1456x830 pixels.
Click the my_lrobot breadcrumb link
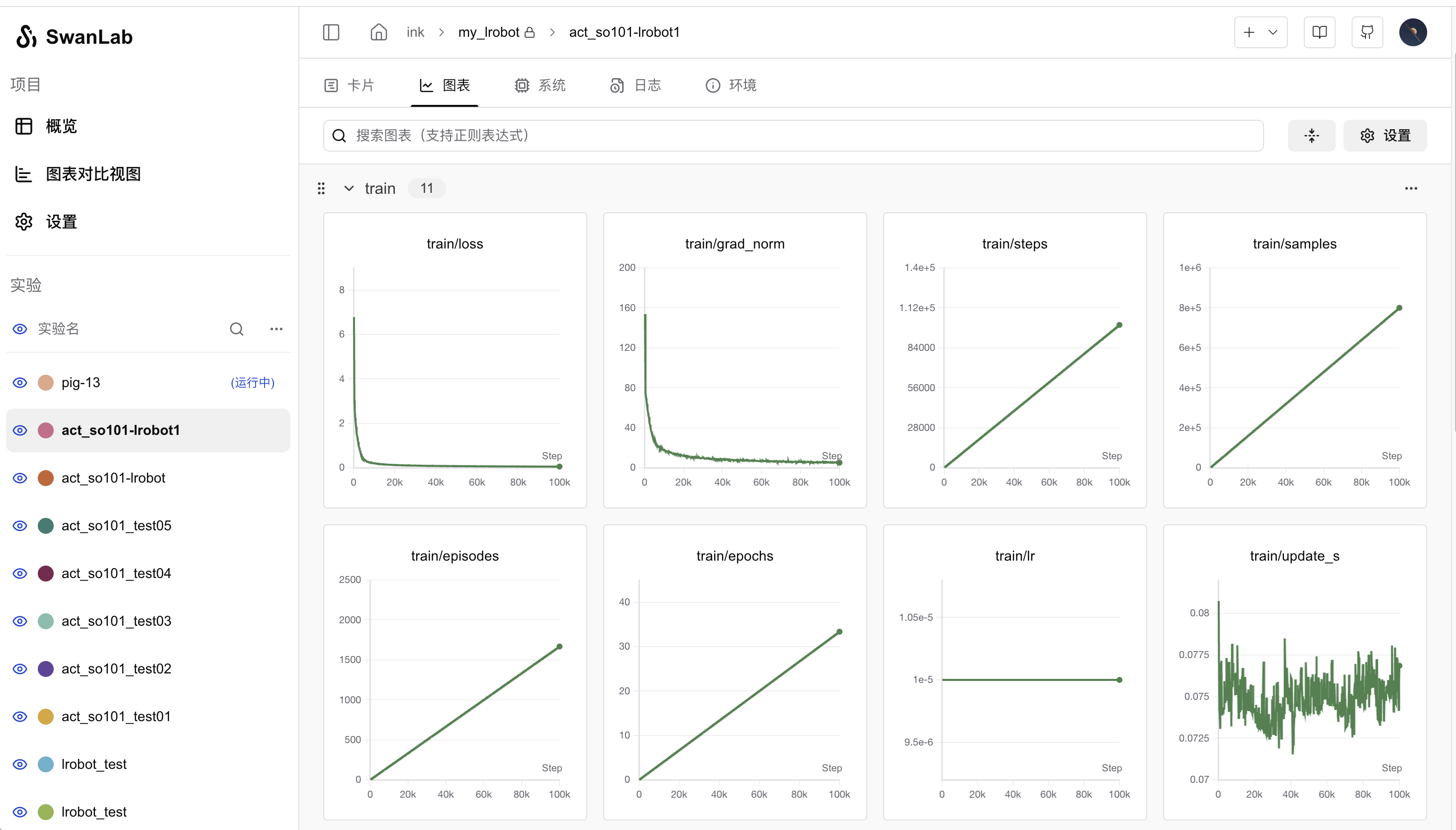point(489,32)
